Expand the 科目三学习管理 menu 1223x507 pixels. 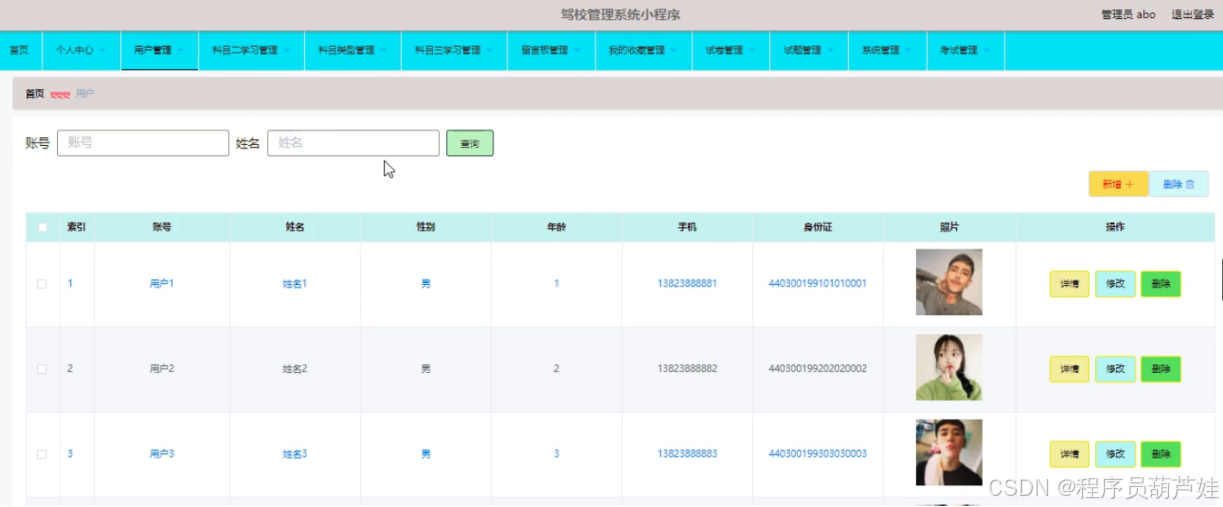(x=454, y=50)
